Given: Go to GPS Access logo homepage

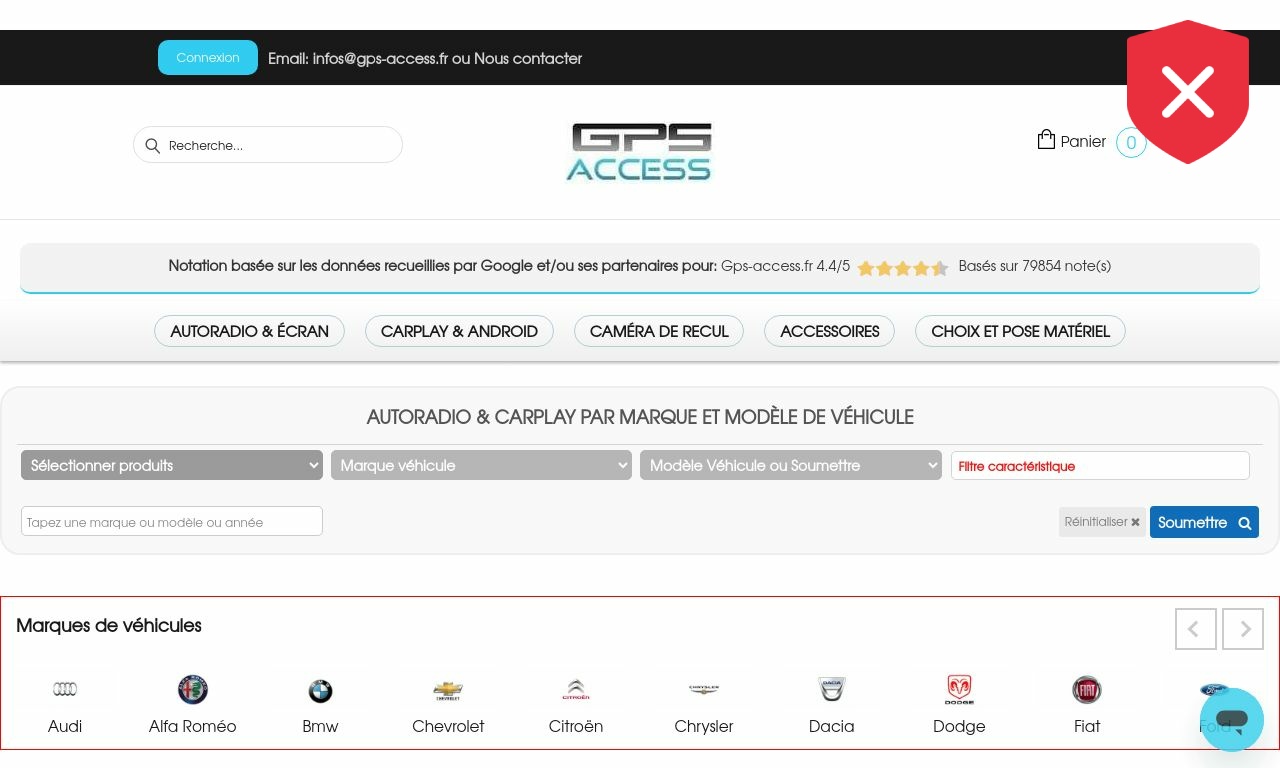Looking at the screenshot, I should pyautogui.click(x=638, y=152).
